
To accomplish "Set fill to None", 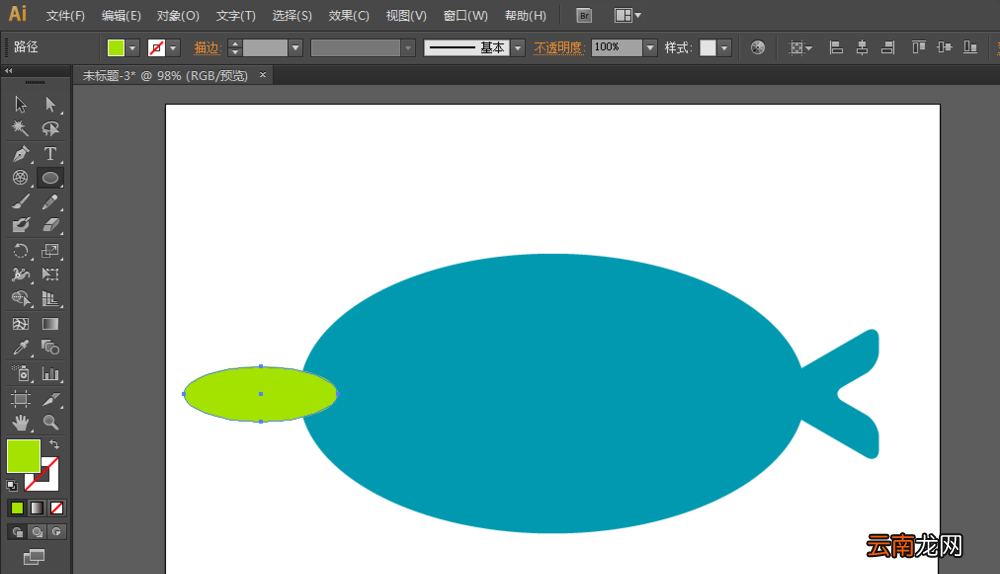I will click(x=56, y=508).
